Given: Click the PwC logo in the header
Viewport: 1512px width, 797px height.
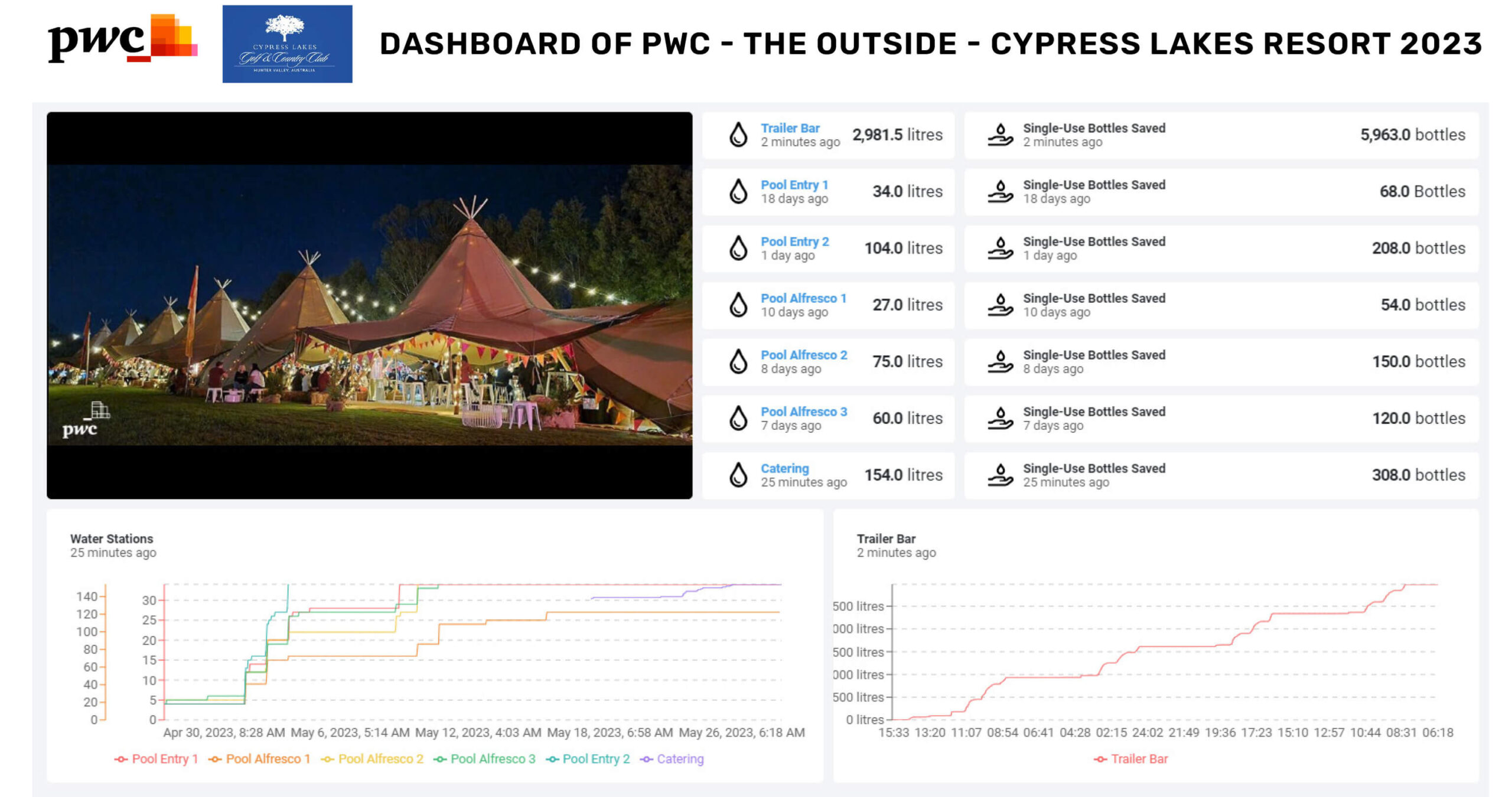Looking at the screenshot, I should coord(122,38).
